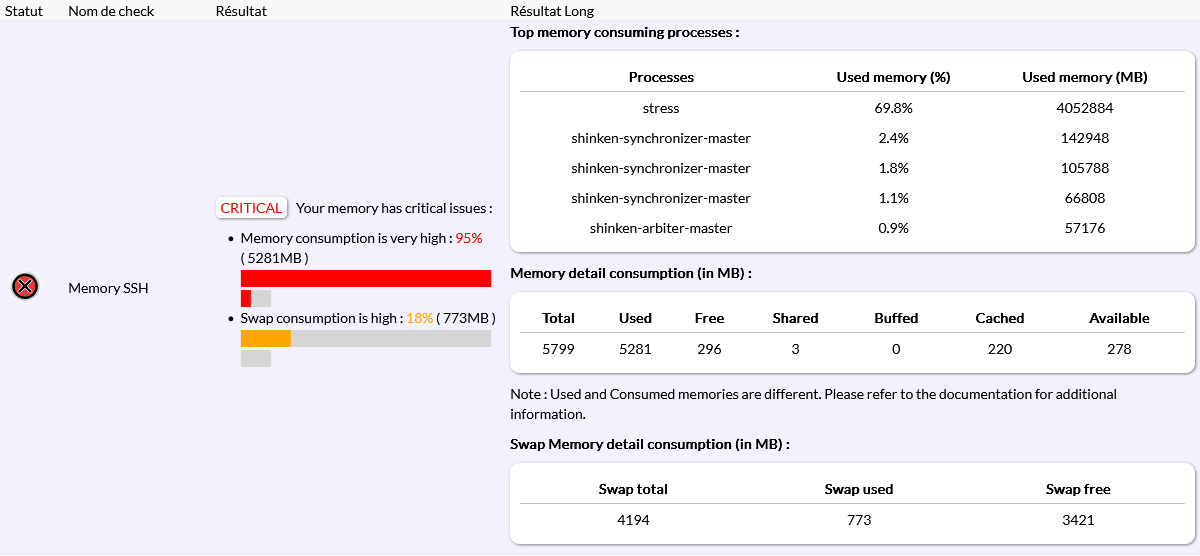
Task: Click the 95% memory consumption value
Action: pyautogui.click(x=469, y=238)
